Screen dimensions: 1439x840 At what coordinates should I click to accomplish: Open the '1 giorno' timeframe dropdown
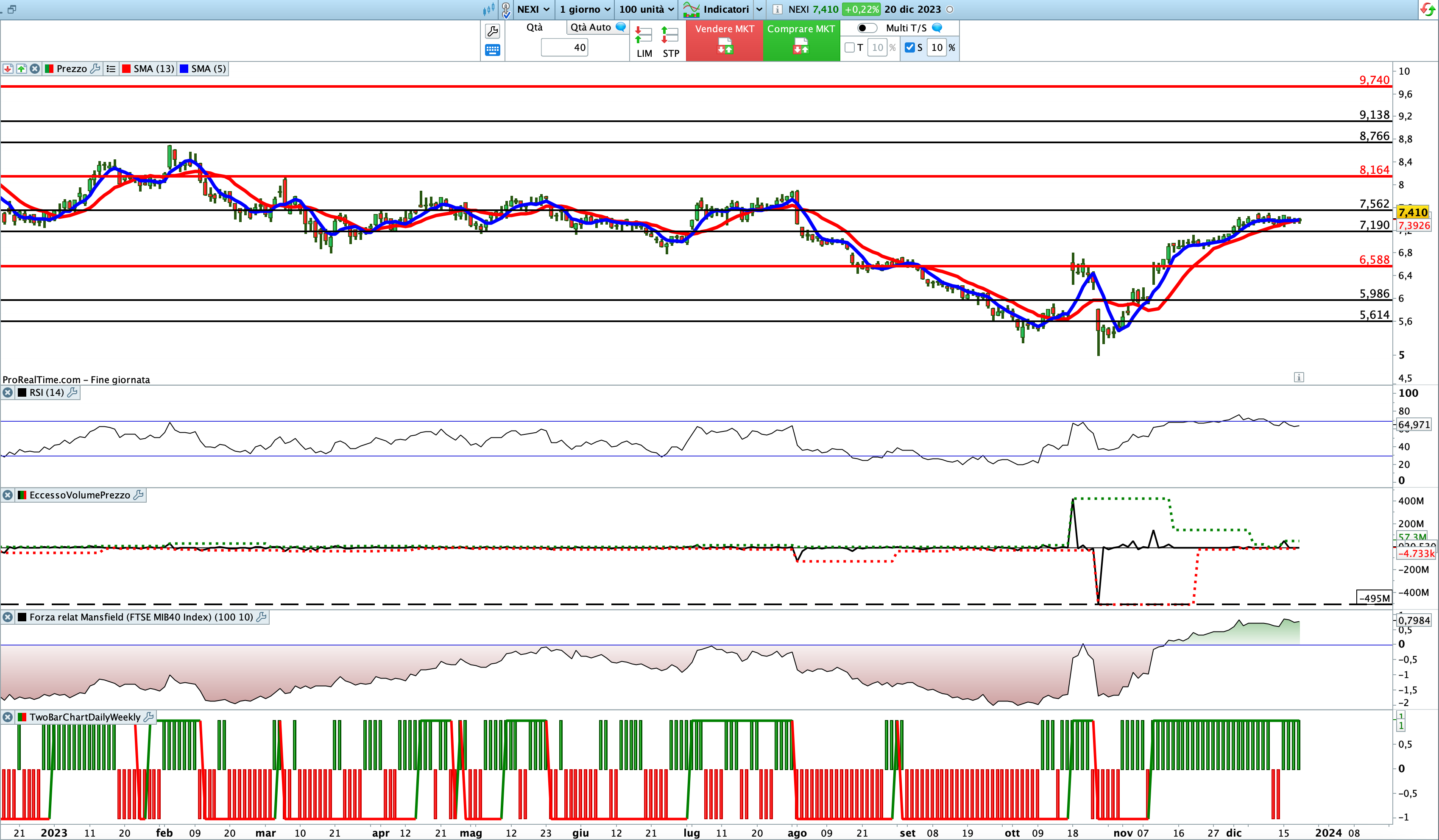coord(585,9)
